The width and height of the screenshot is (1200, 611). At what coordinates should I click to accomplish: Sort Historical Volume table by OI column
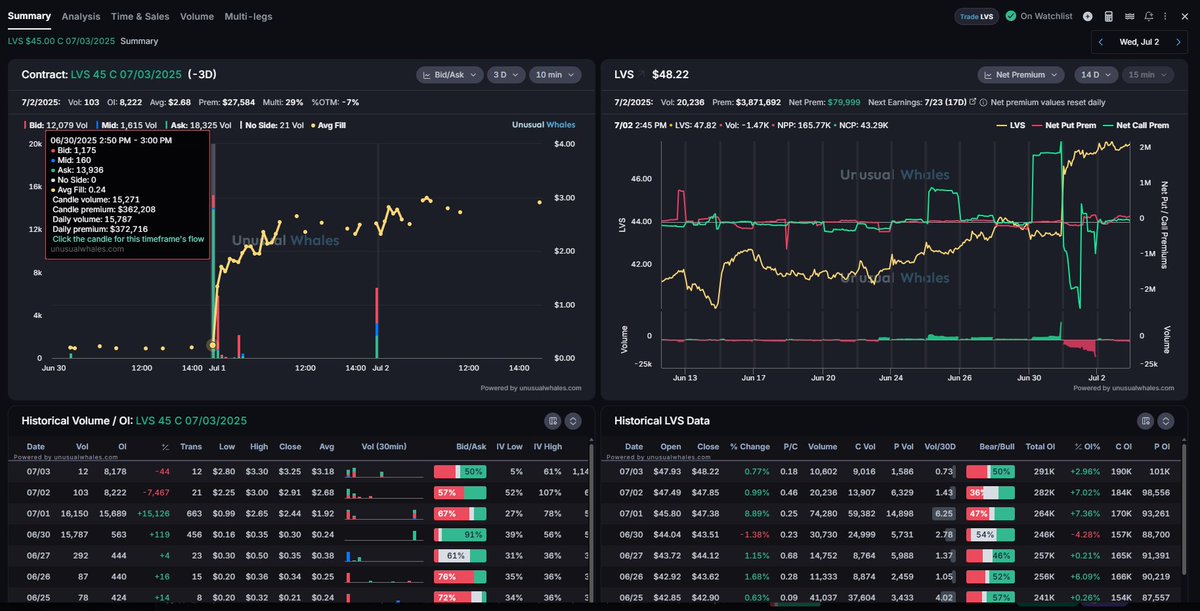(x=123, y=447)
